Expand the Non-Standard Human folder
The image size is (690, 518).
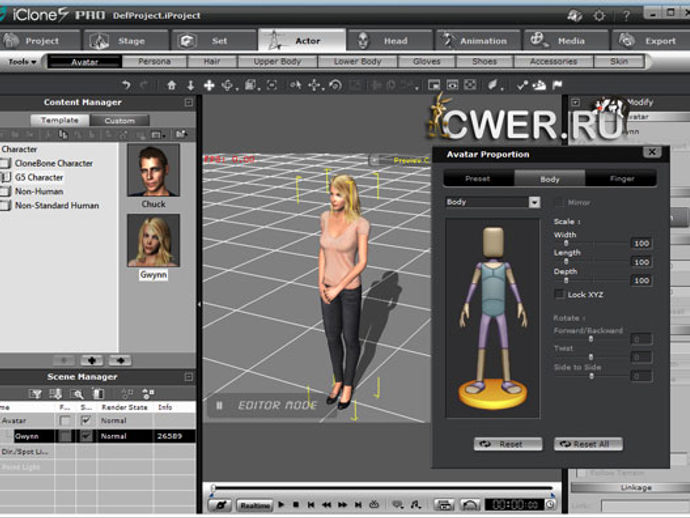5,206
